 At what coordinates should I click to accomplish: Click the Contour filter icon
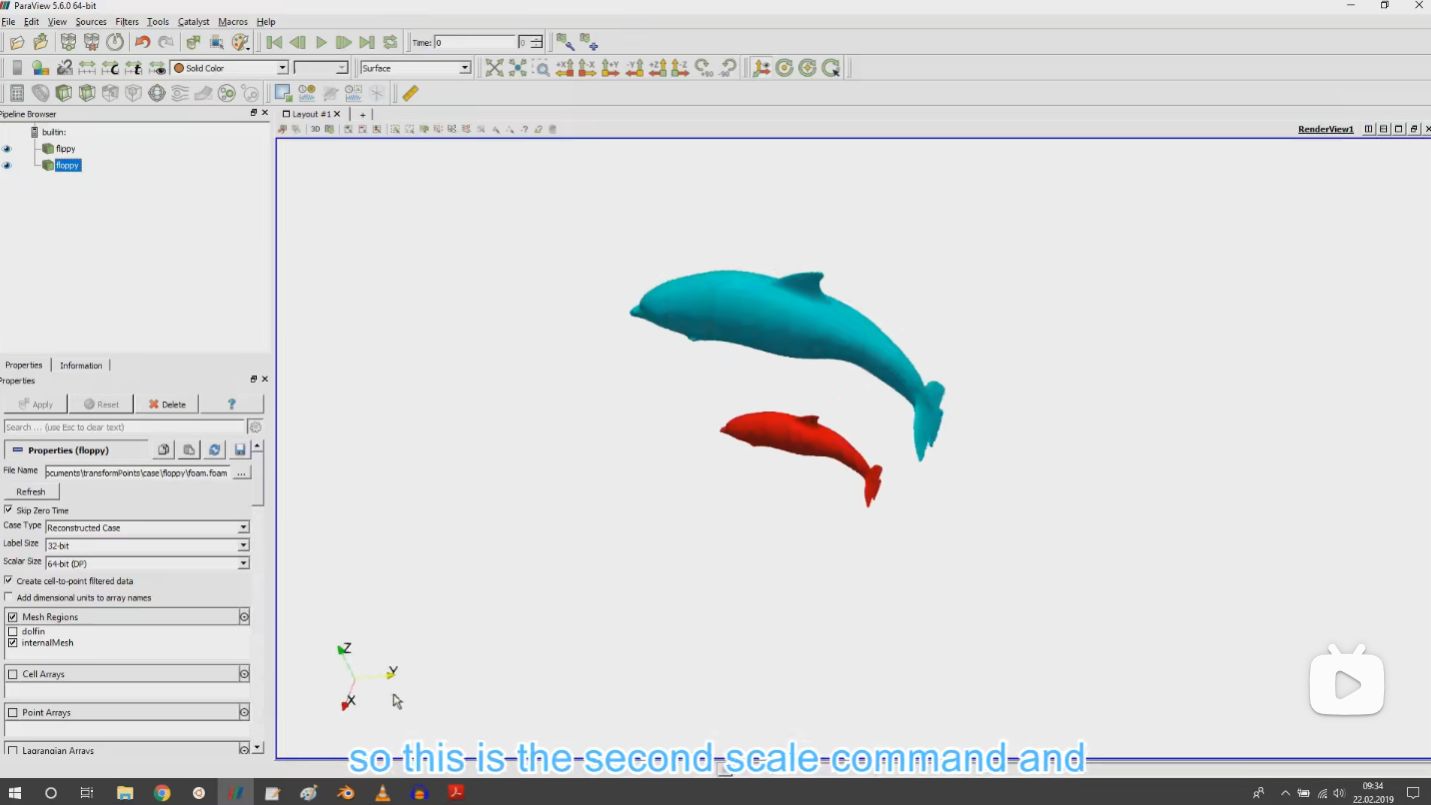[40, 93]
